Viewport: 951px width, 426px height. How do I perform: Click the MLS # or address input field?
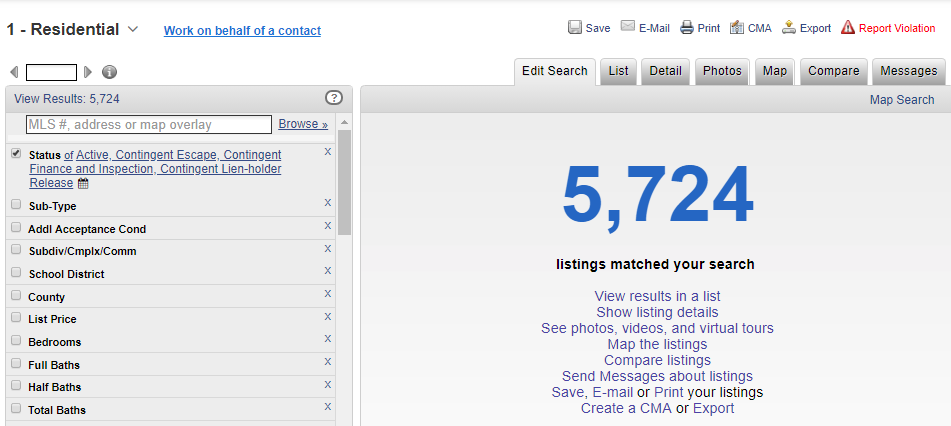click(148, 125)
